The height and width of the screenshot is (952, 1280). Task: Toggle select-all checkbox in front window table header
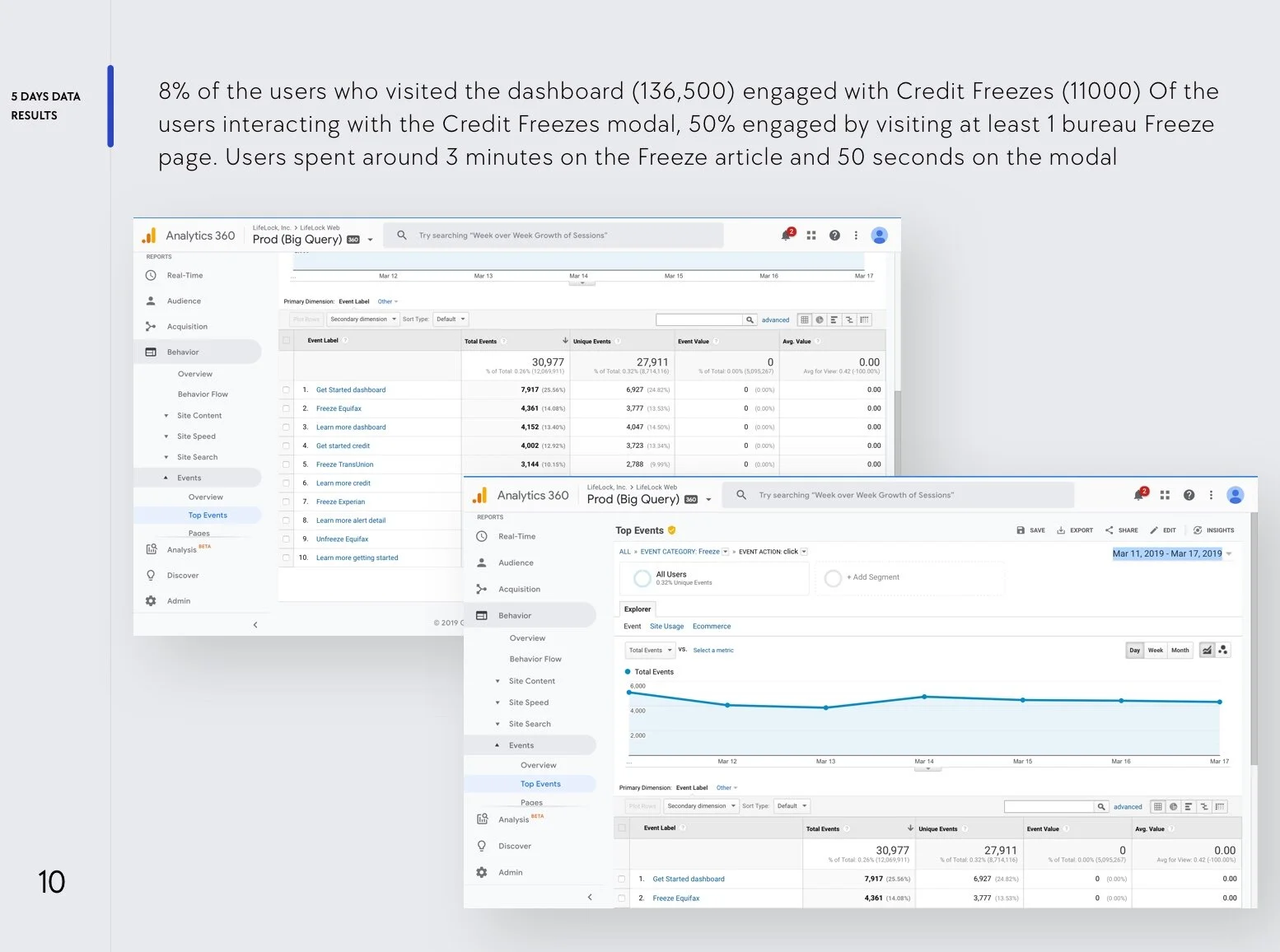(622, 828)
